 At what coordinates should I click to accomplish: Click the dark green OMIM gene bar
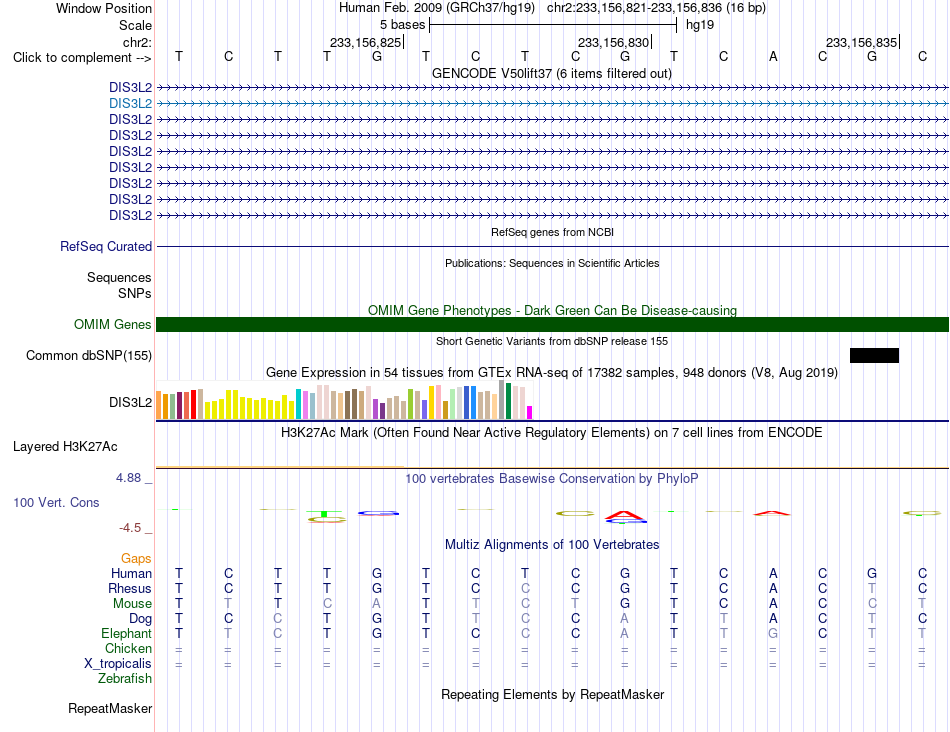click(553, 324)
